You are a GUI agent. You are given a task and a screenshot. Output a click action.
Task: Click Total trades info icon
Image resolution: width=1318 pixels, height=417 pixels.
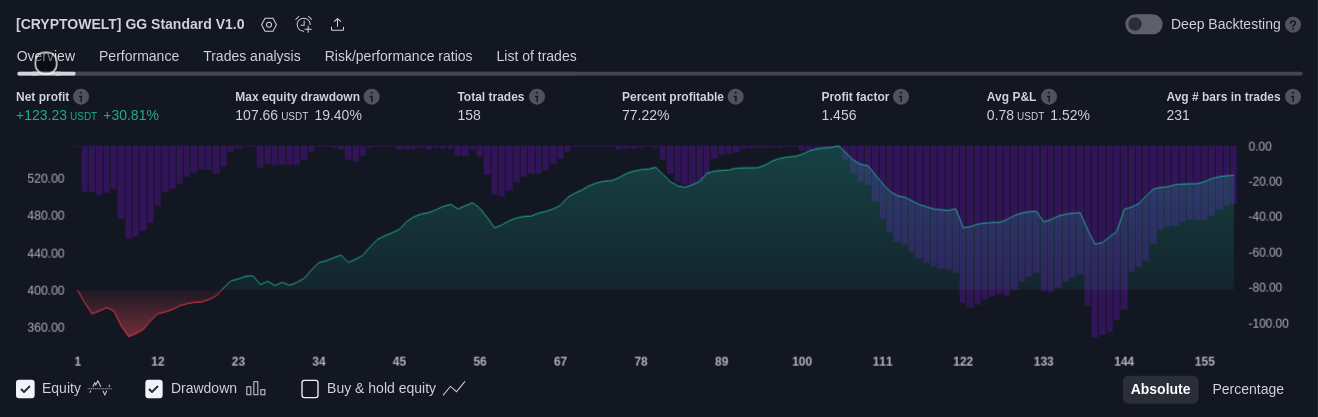[537, 97]
